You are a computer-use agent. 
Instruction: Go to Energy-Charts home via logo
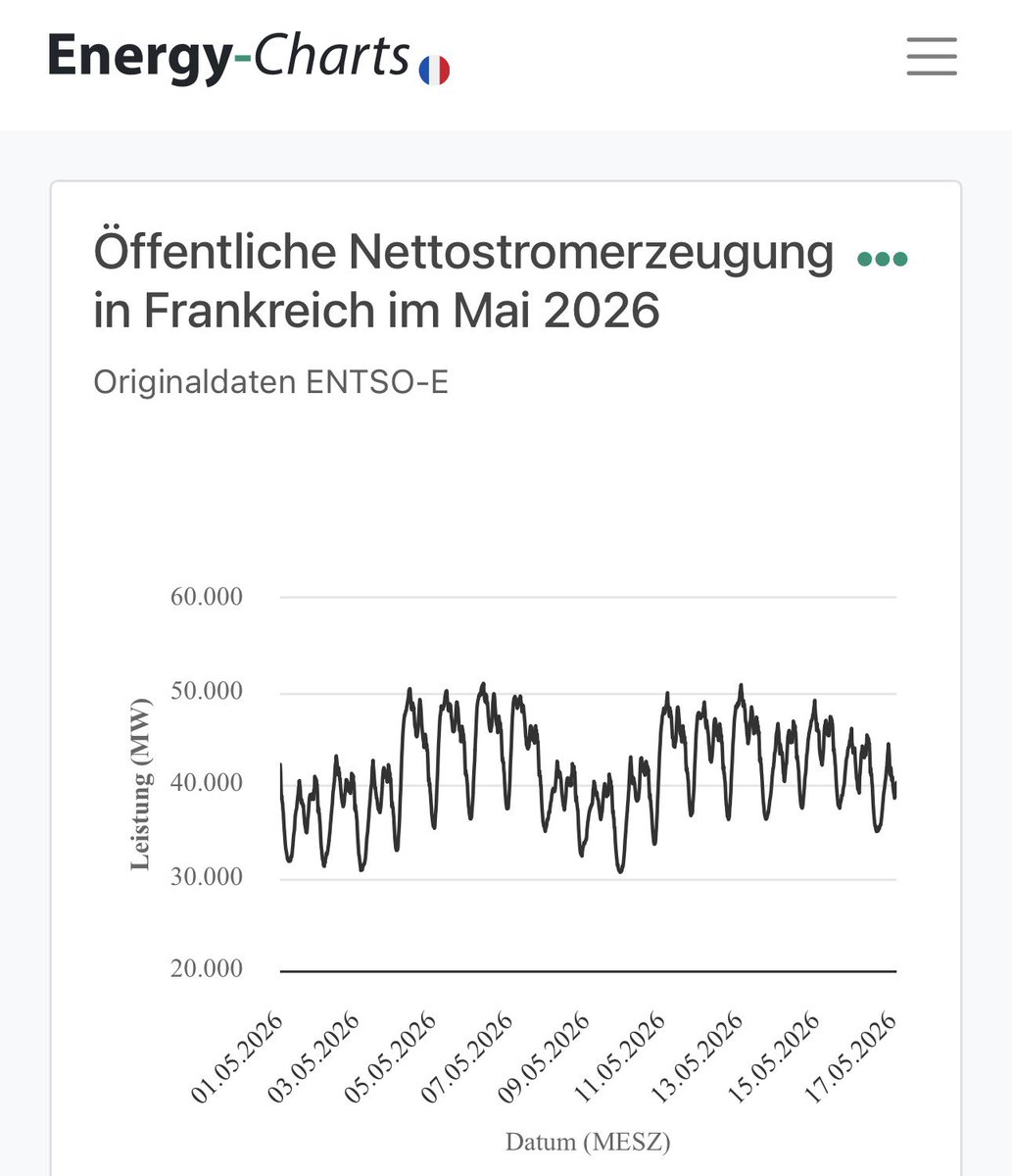point(228,56)
